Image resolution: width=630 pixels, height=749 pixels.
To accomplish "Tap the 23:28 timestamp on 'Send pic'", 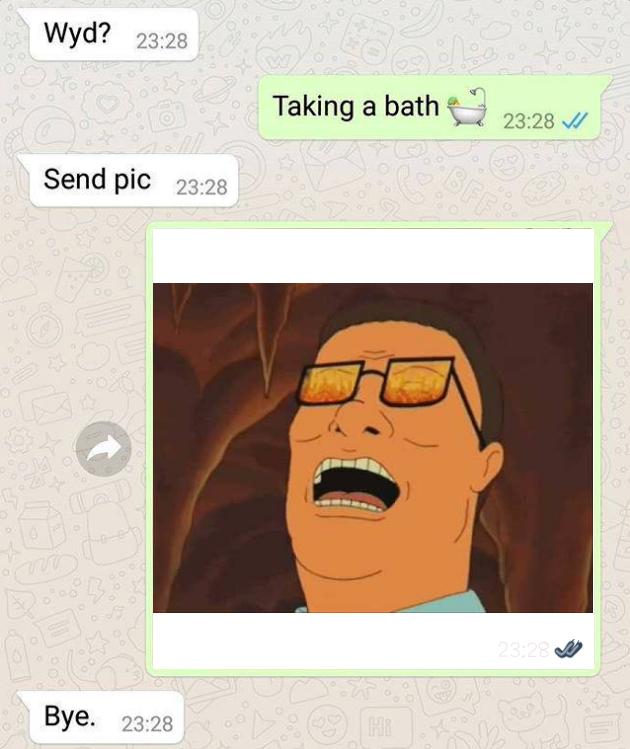I will point(202,187).
